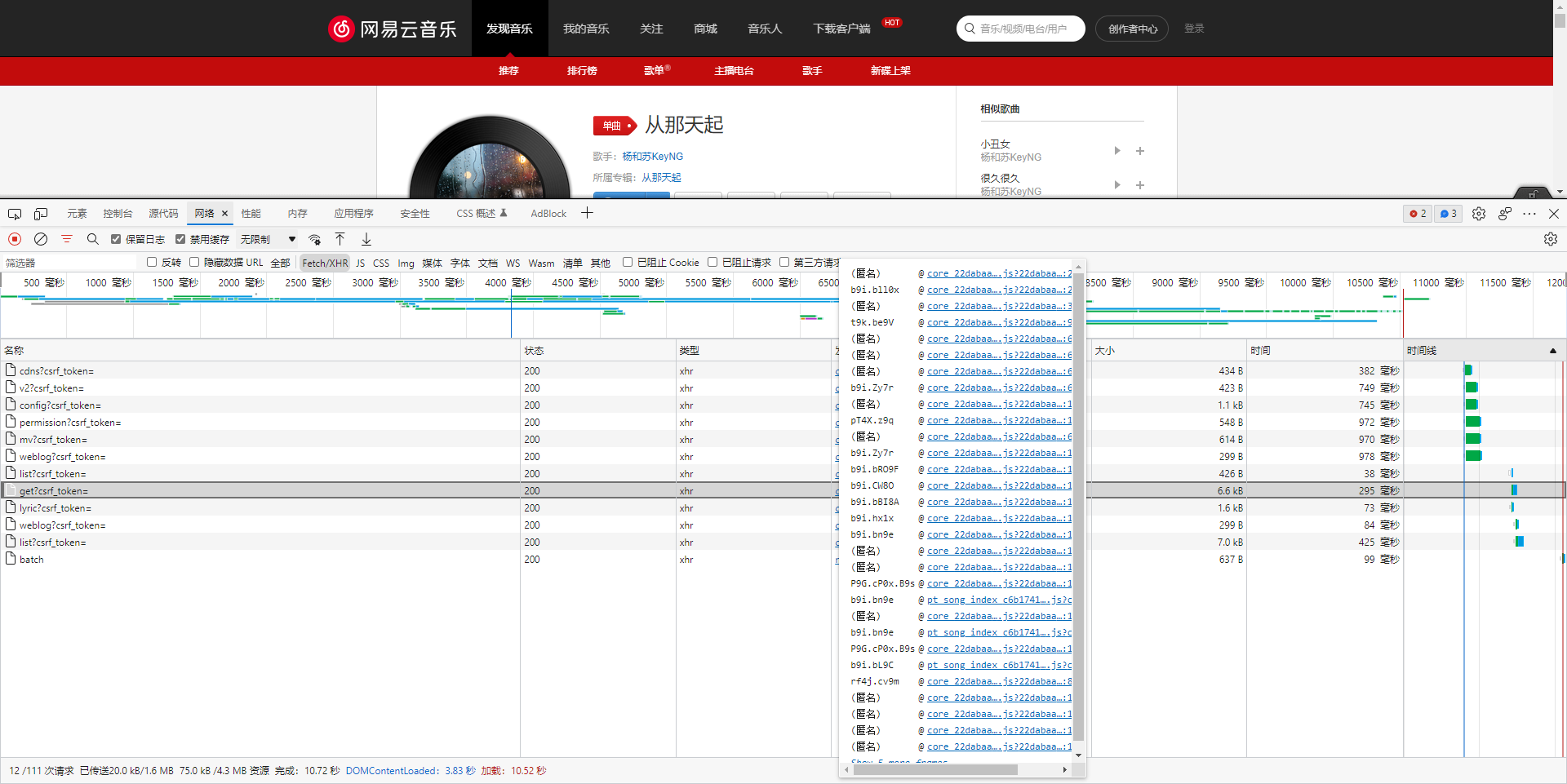Close the 网络 tab with its X
Viewport: 1567px width, 784px height.
(x=224, y=214)
